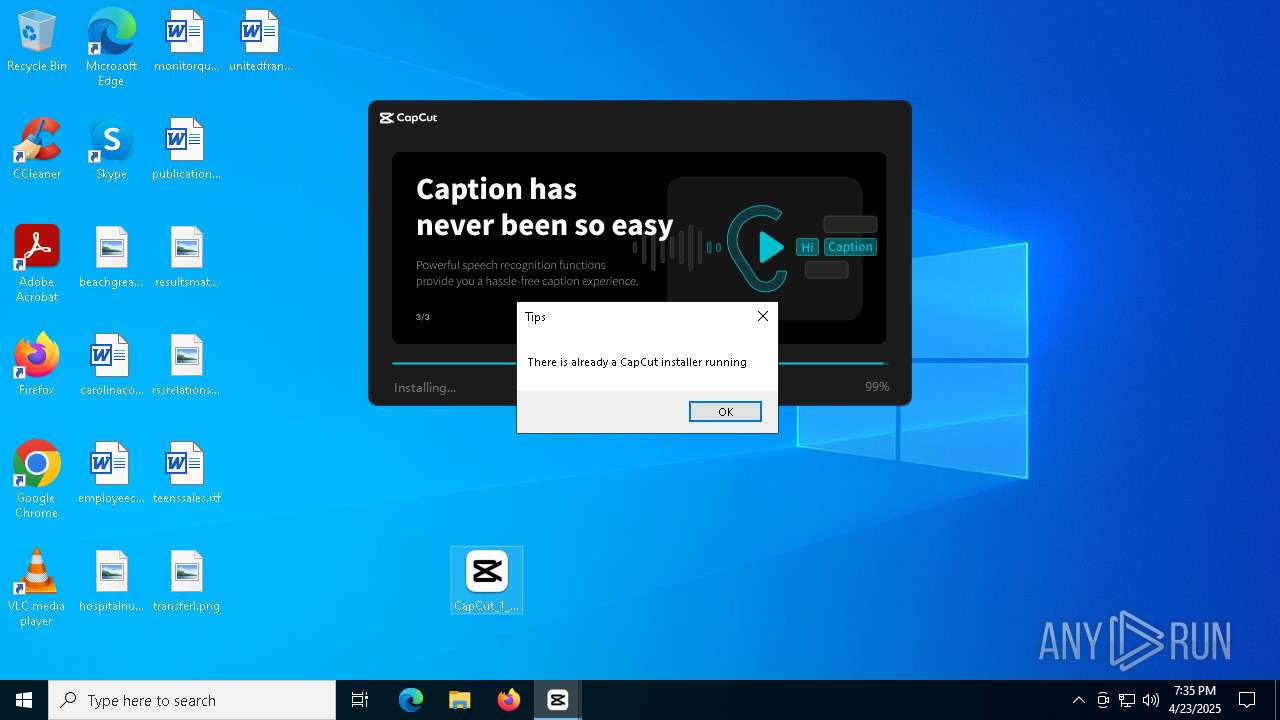Click the installer progress bar
1280x720 pixels.
point(639,363)
